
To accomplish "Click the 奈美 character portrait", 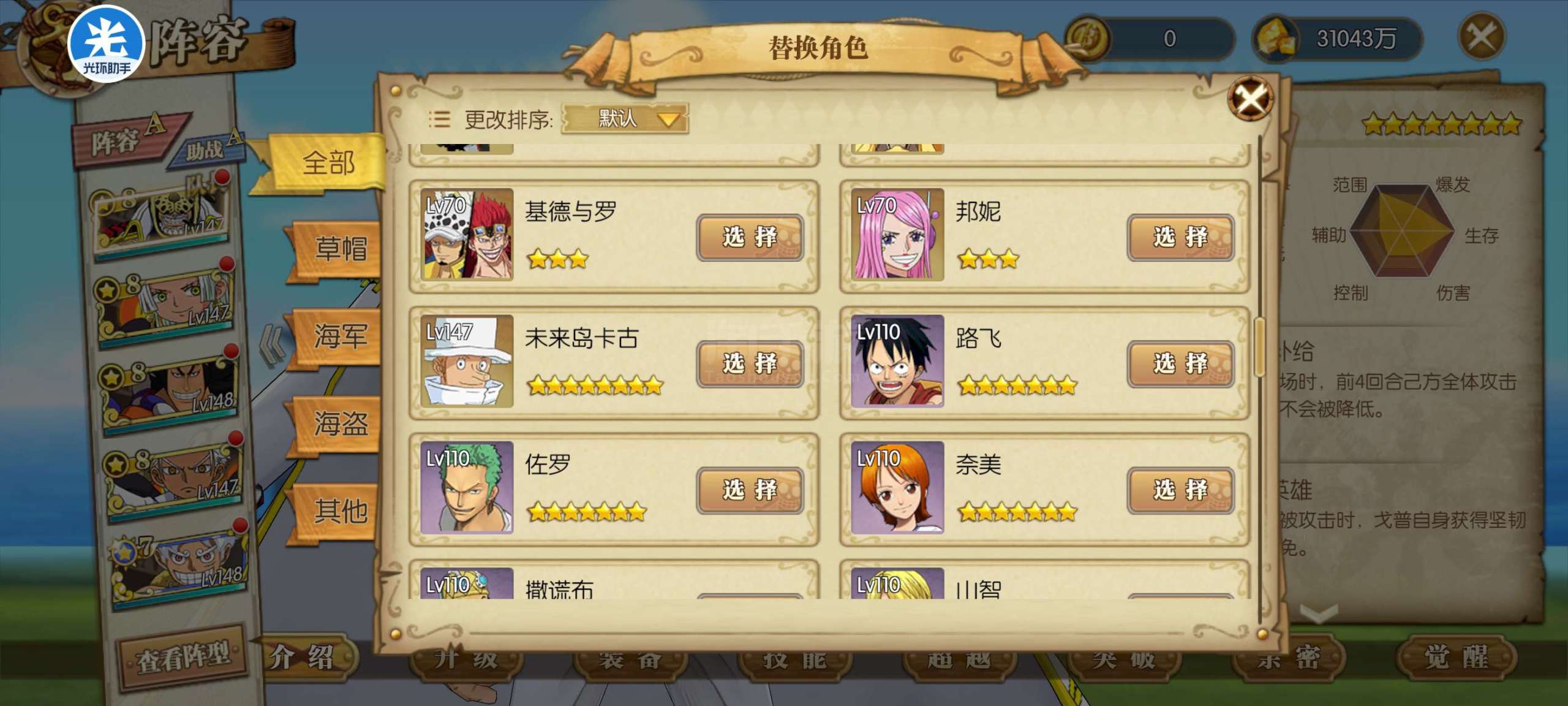I will pos(897,488).
